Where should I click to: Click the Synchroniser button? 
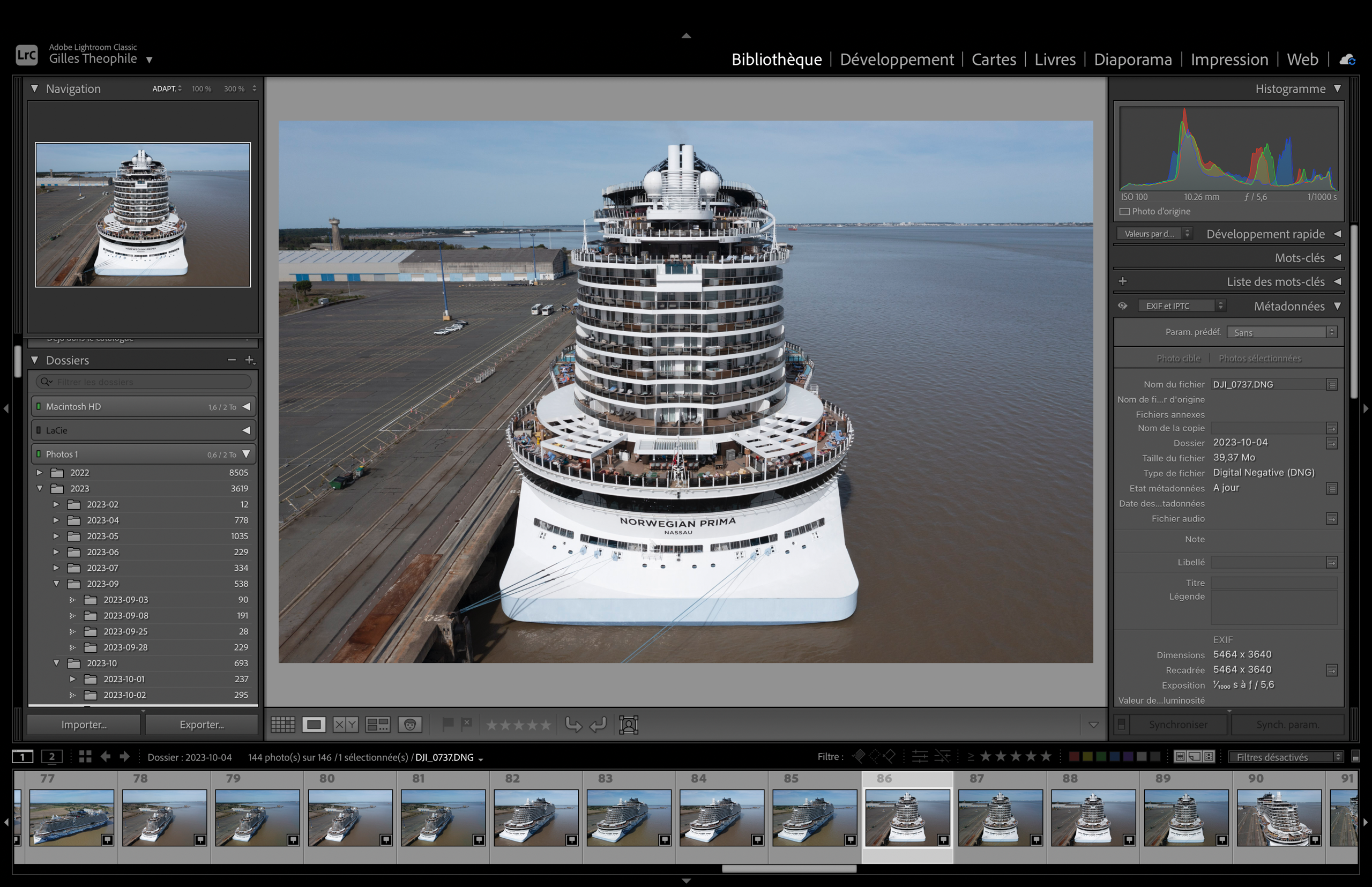pyautogui.click(x=1178, y=725)
